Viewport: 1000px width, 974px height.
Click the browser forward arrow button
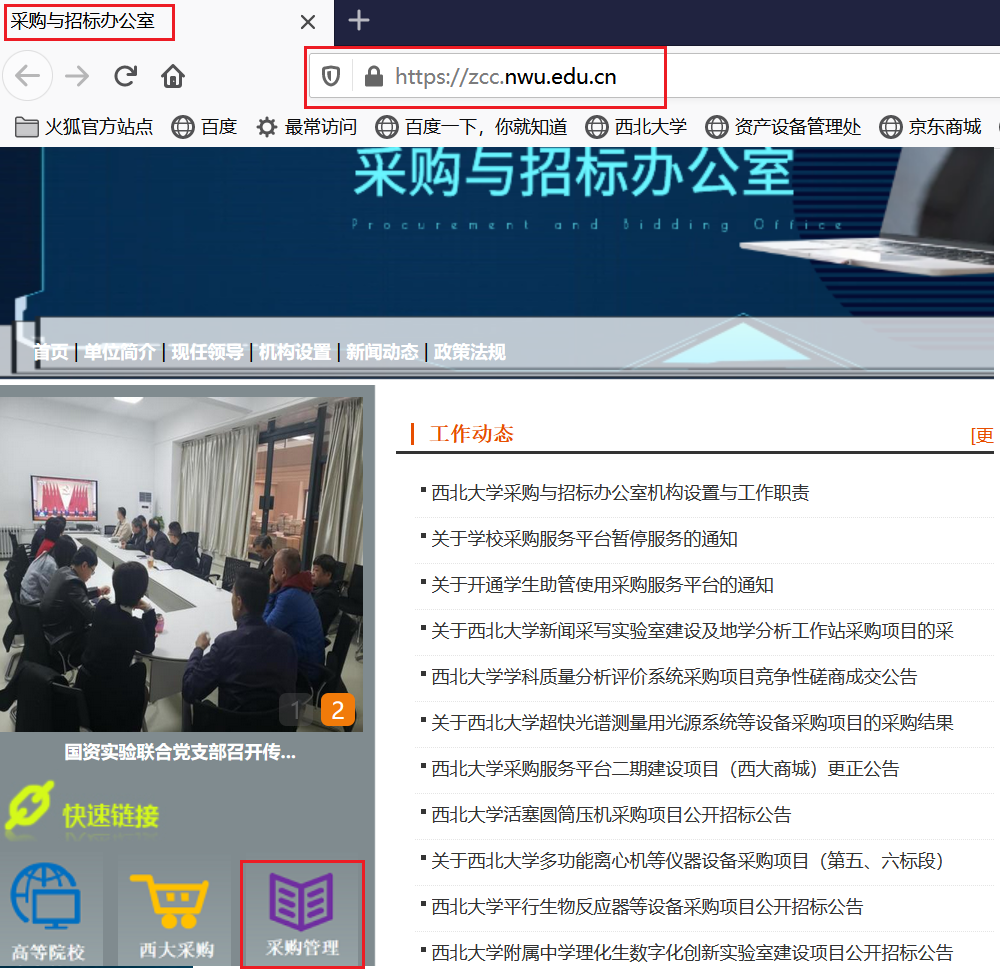click(x=77, y=76)
